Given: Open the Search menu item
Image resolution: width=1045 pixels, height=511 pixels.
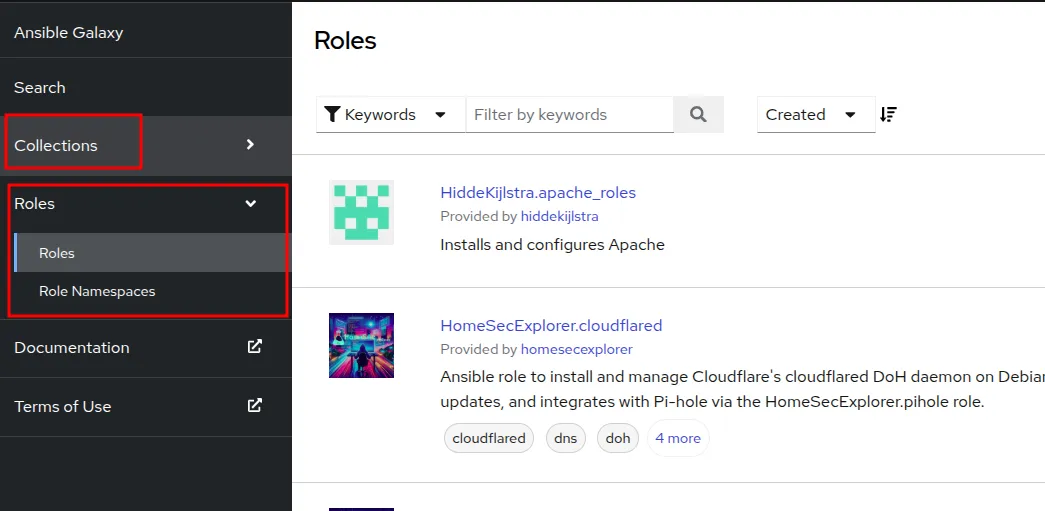Looking at the screenshot, I should (x=40, y=87).
